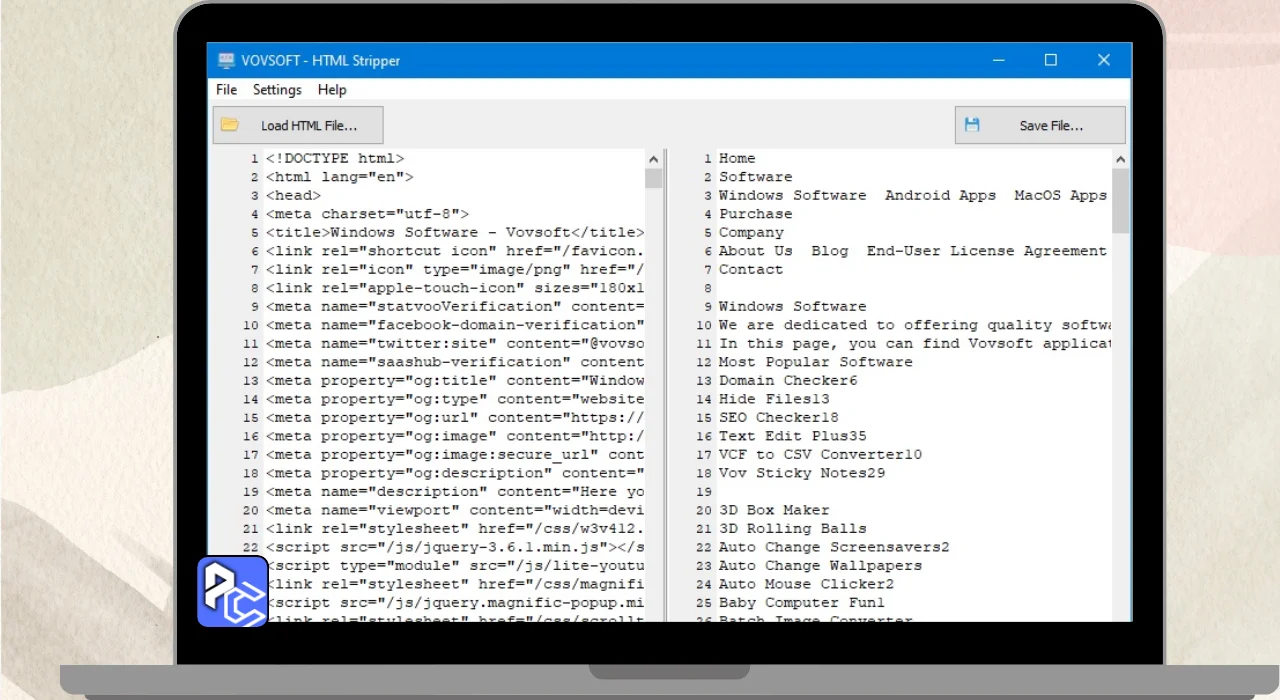
Task: Click the meta charset="utf-8" line
Action: 367,214
